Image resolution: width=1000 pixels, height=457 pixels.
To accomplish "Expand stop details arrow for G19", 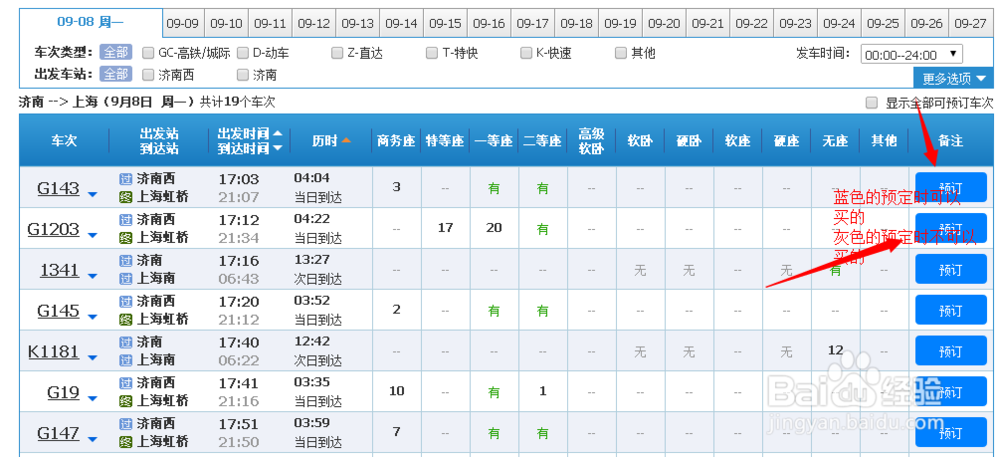I will click(x=92, y=398).
